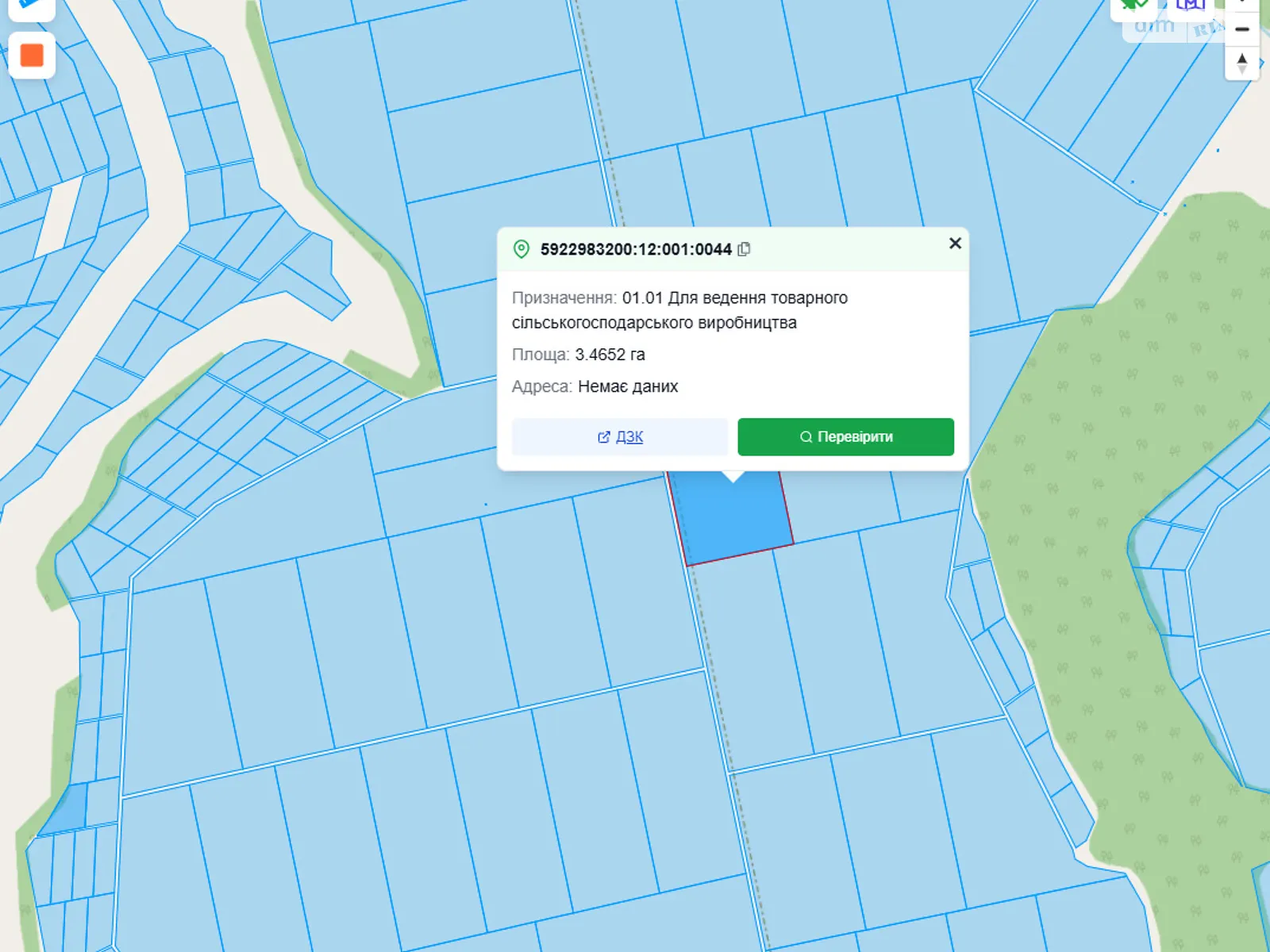
Task: Click the orange square button
Action: pos(32,56)
